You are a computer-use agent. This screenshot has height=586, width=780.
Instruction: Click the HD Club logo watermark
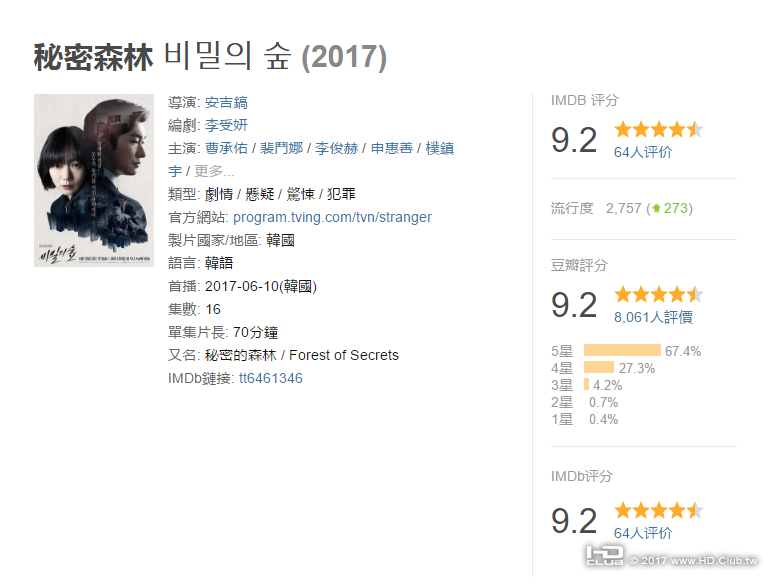(x=604, y=558)
